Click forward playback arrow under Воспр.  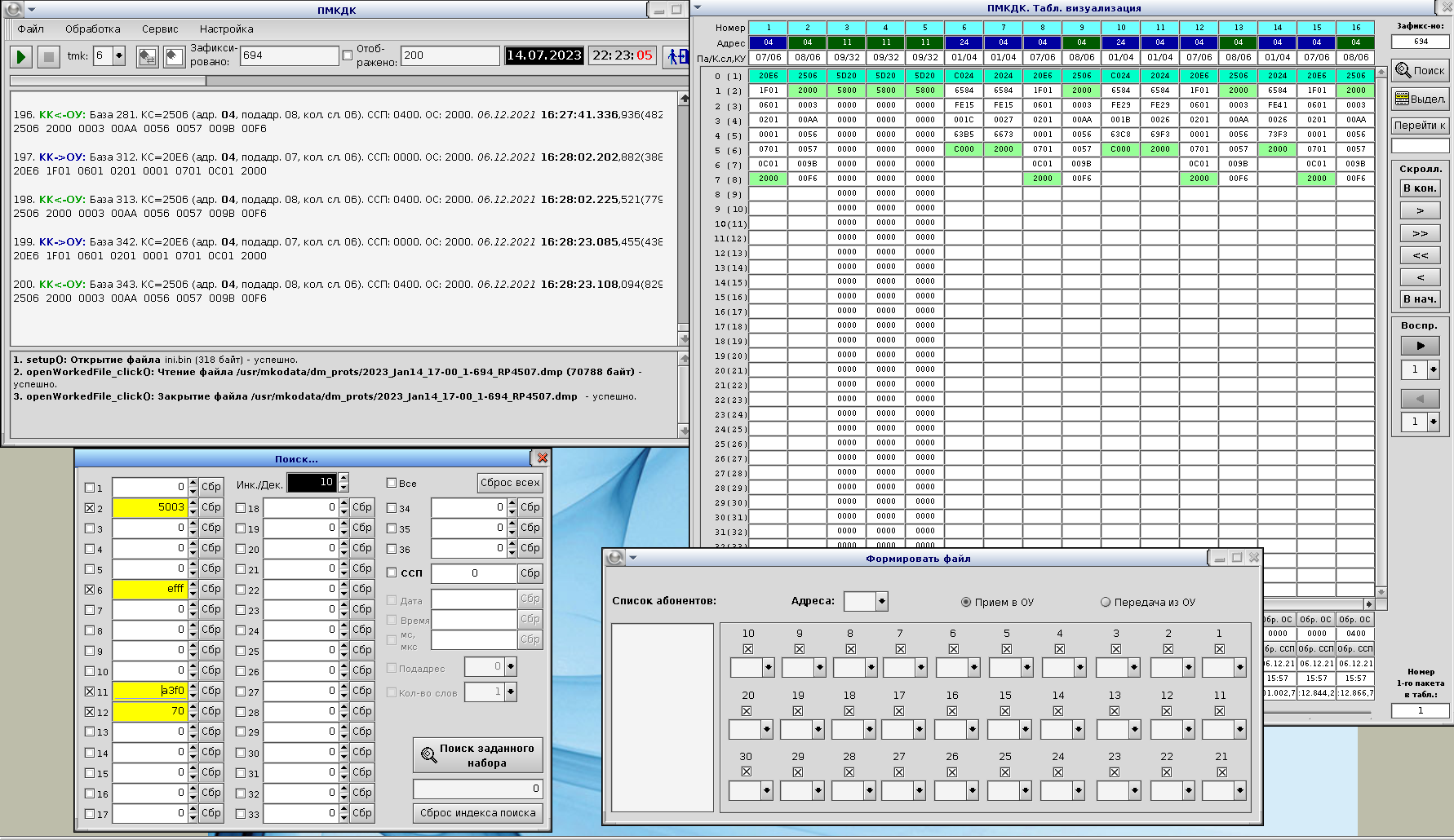[x=1420, y=346]
